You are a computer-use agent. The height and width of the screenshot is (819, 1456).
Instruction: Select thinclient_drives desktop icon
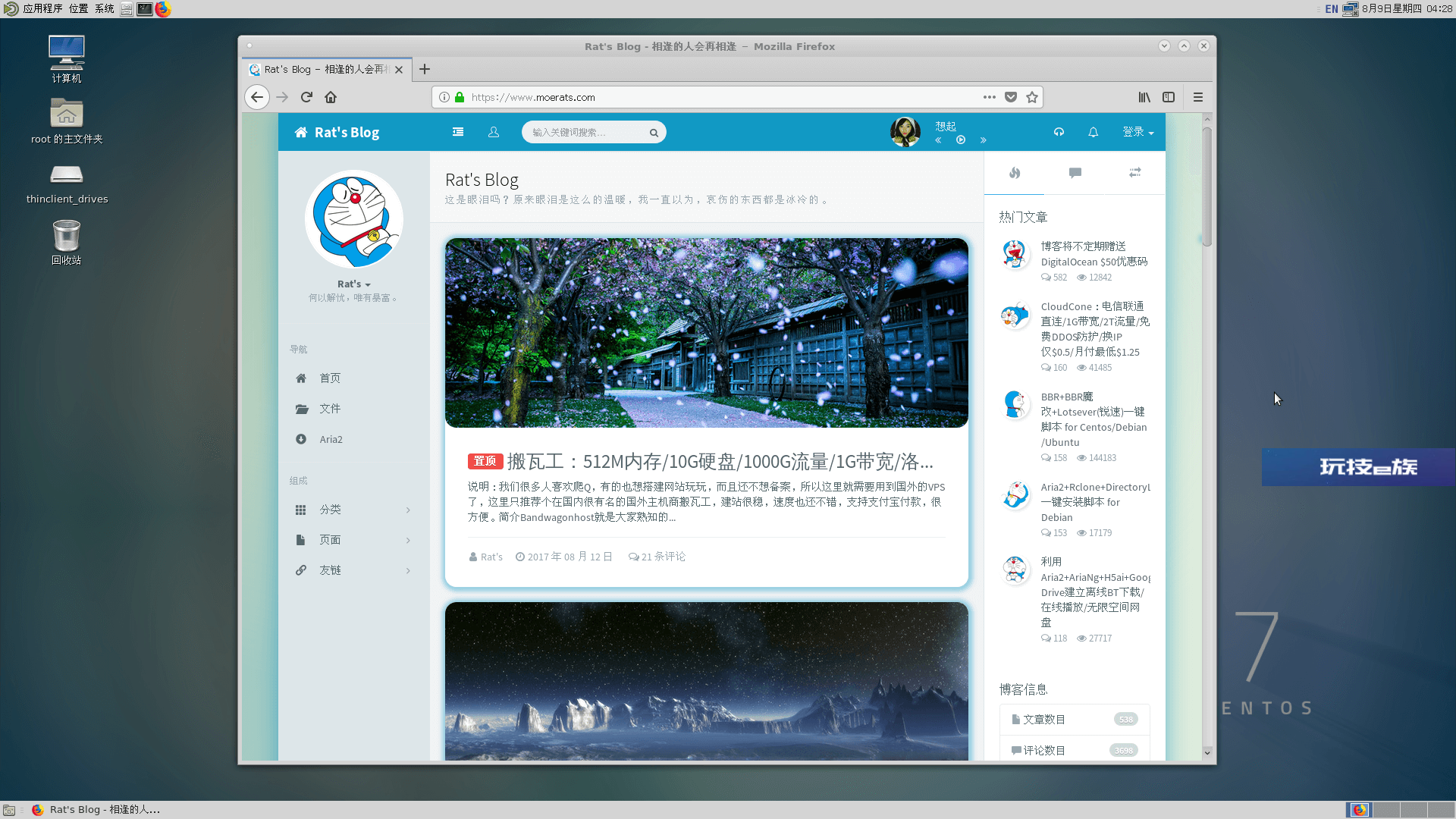click(x=67, y=185)
